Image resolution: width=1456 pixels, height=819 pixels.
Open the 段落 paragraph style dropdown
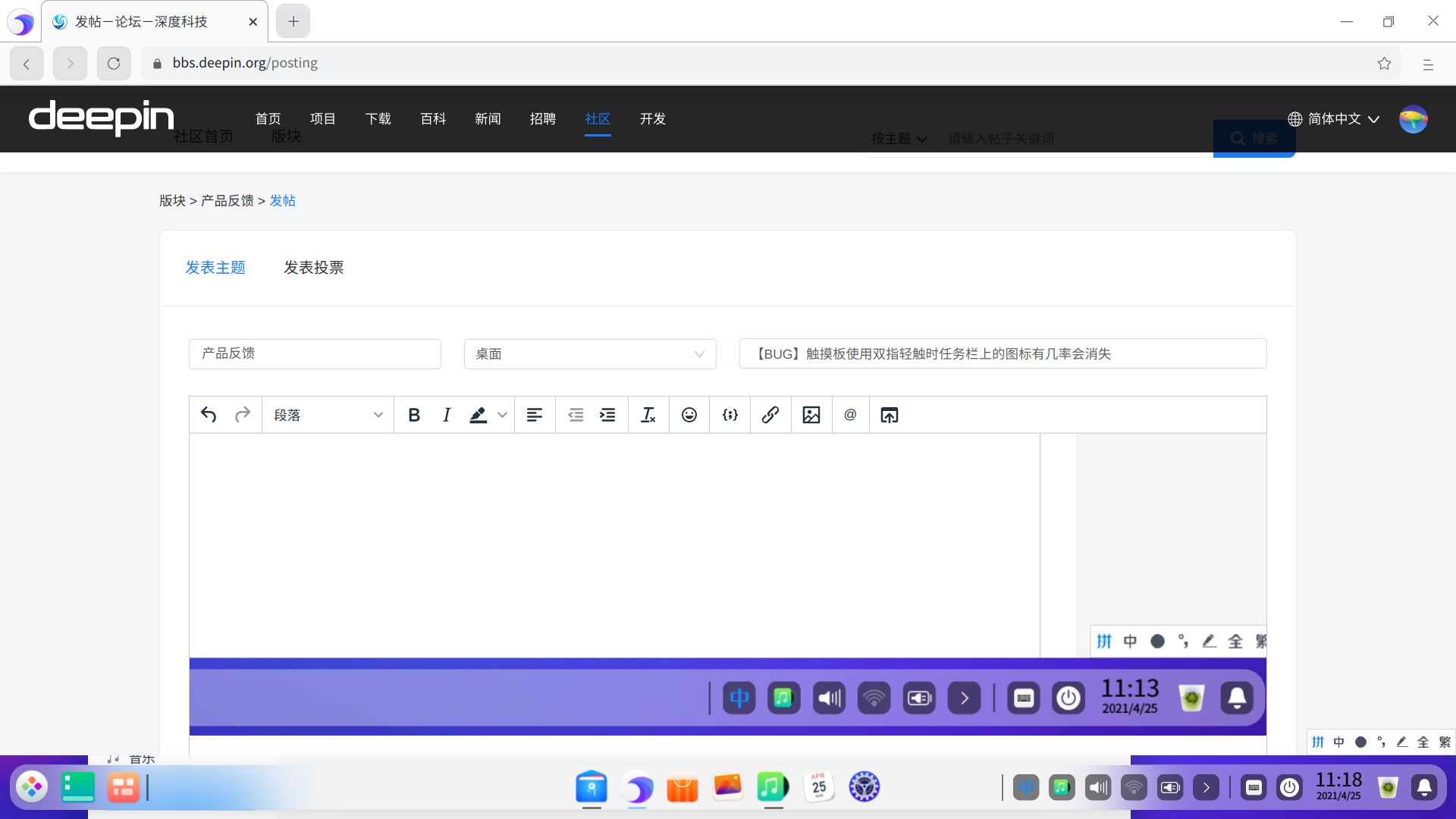(x=328, y=415)
